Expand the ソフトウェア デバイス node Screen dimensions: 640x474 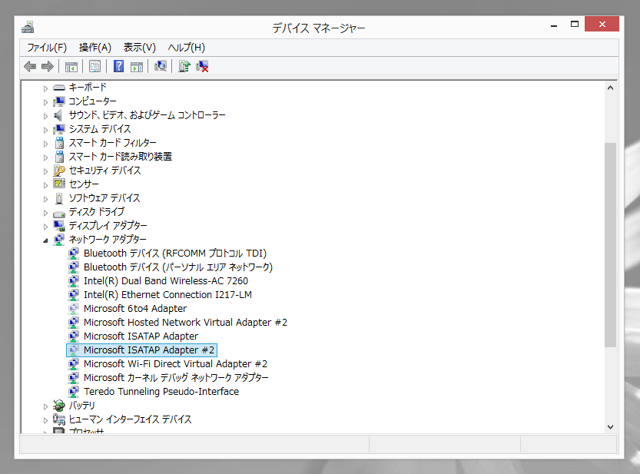pos(45,199)
